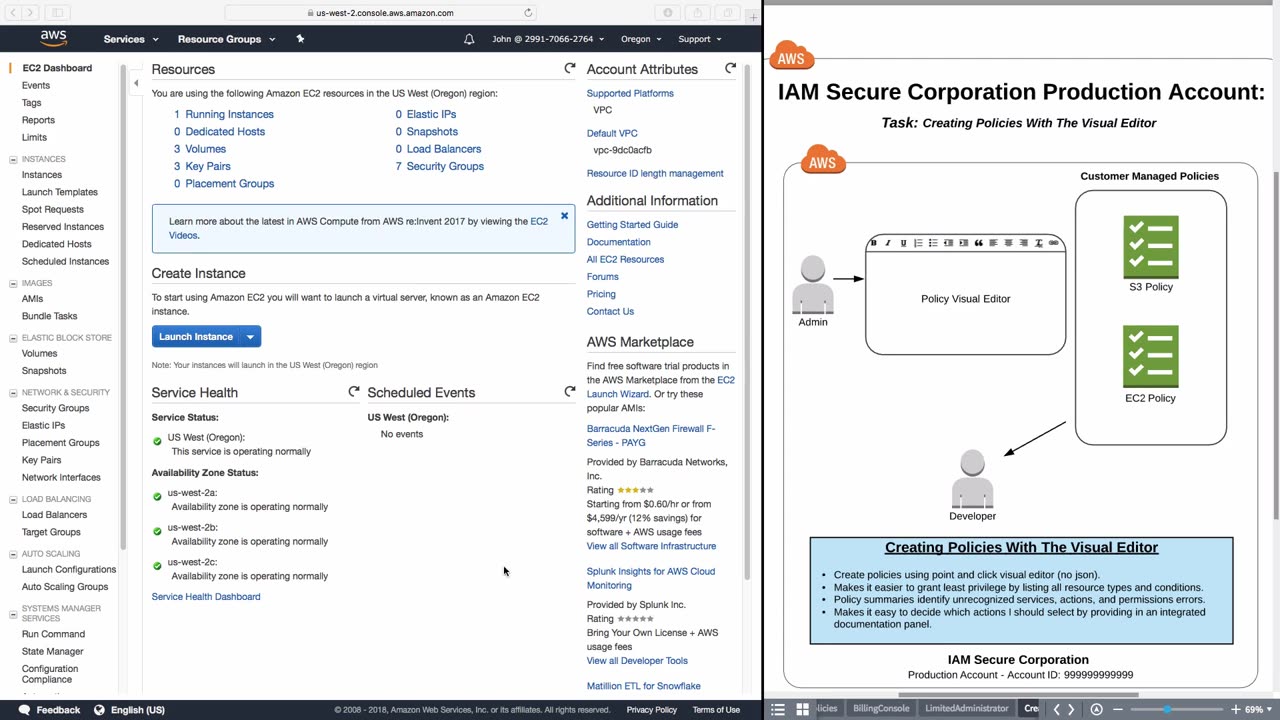This screenshot has width=1280, height=720.
Task: Switch to the BillingConsole tab
Action: click(x=881, y=709)
